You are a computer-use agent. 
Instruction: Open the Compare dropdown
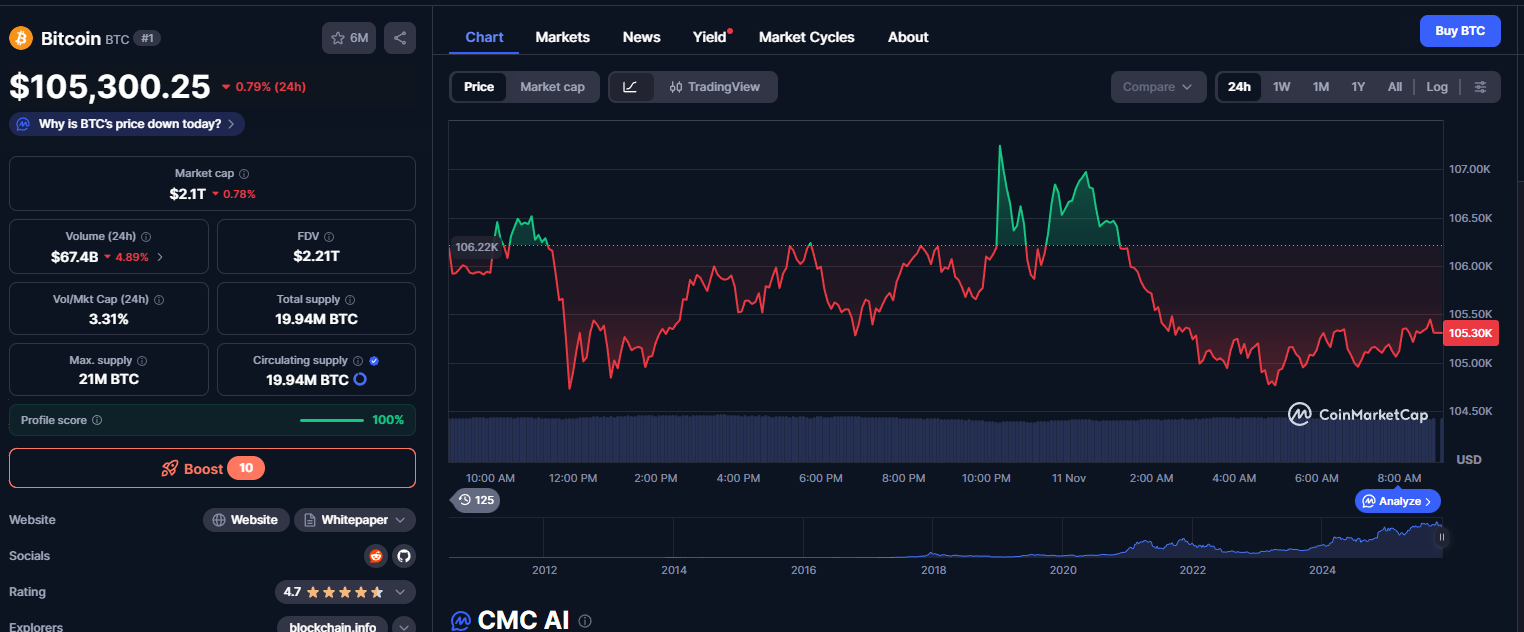coord(1157,87)
